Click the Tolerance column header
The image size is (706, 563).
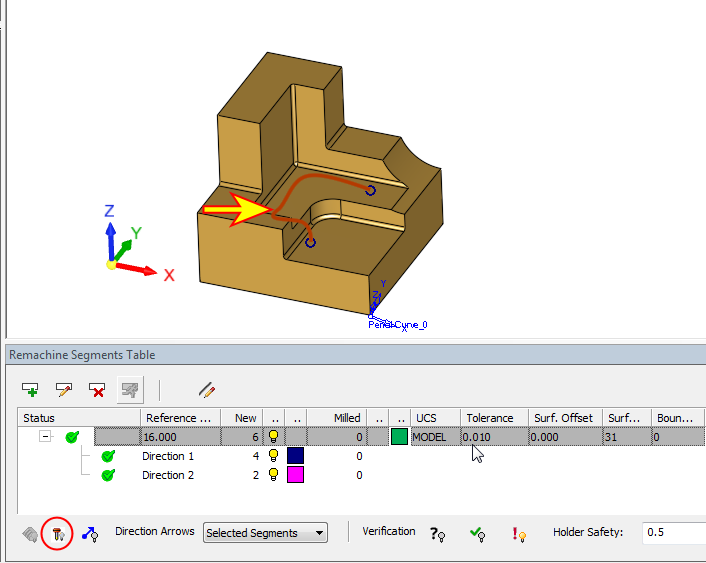coord(490,418)
